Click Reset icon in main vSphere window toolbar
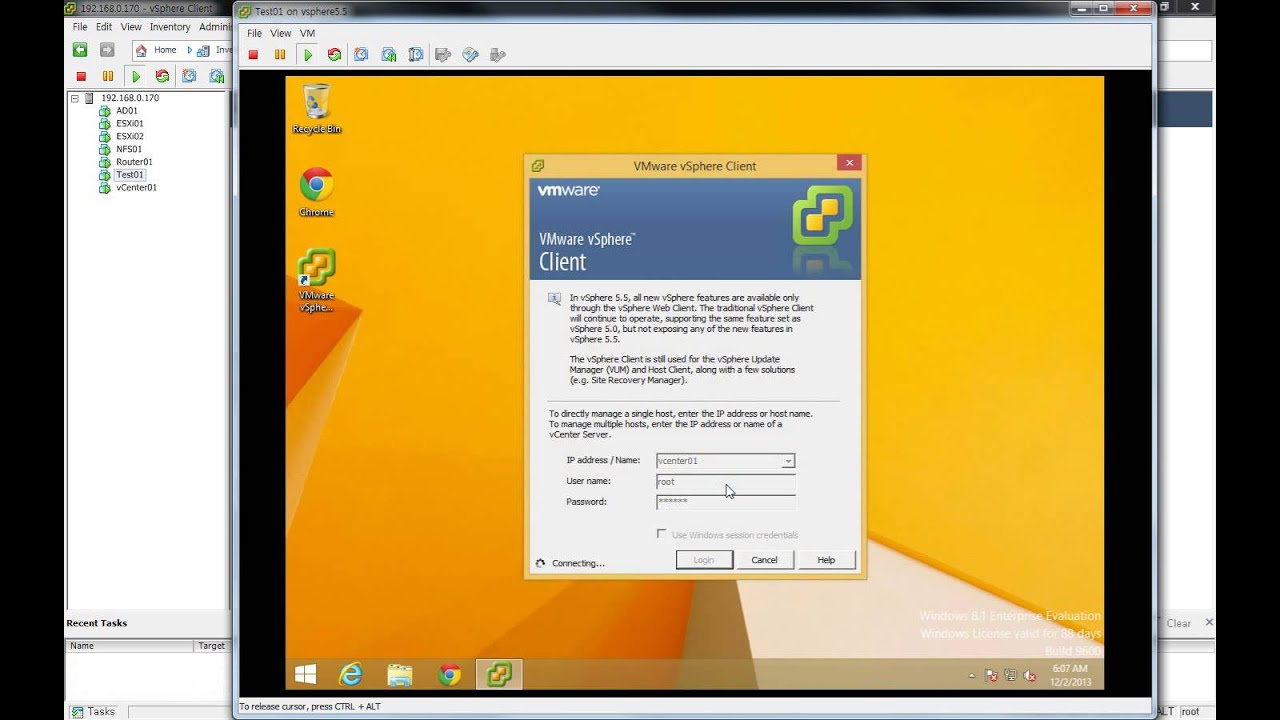 point(162,76)
